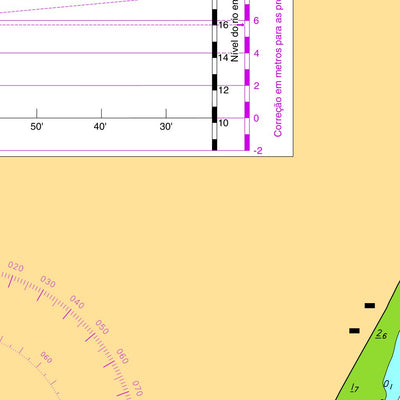Click the 030 compass rose bearing label

(48, 282)
